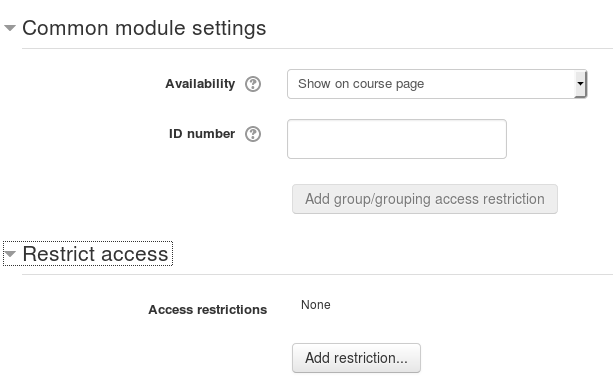Viewport: 613px width, 384px height.
Task: Click the 'ID number' field label
Action: pyautogui.click(x=202, y=134)
